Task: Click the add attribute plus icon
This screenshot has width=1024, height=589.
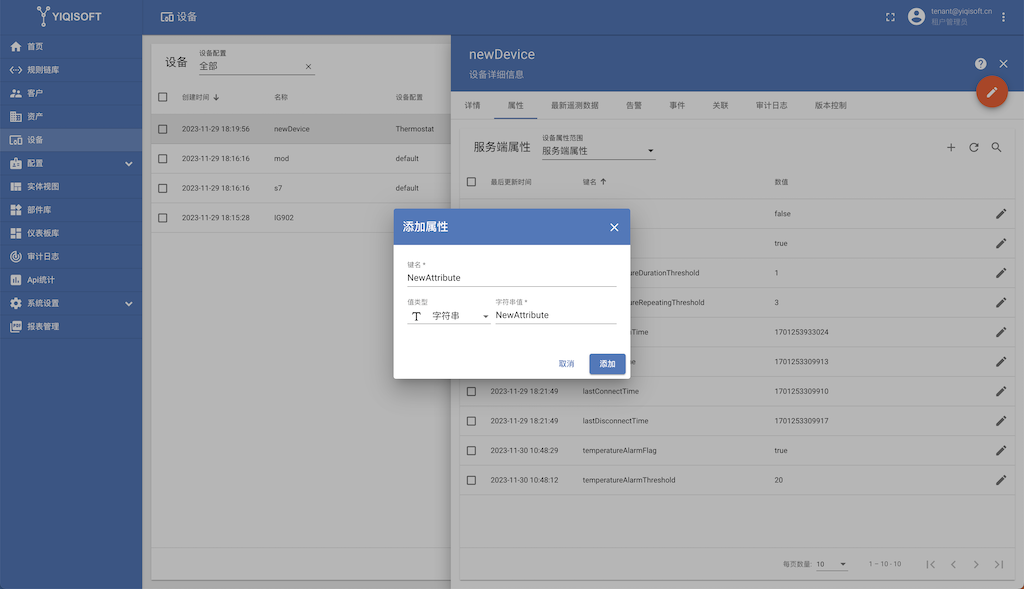Action: [x=951, y=148]
